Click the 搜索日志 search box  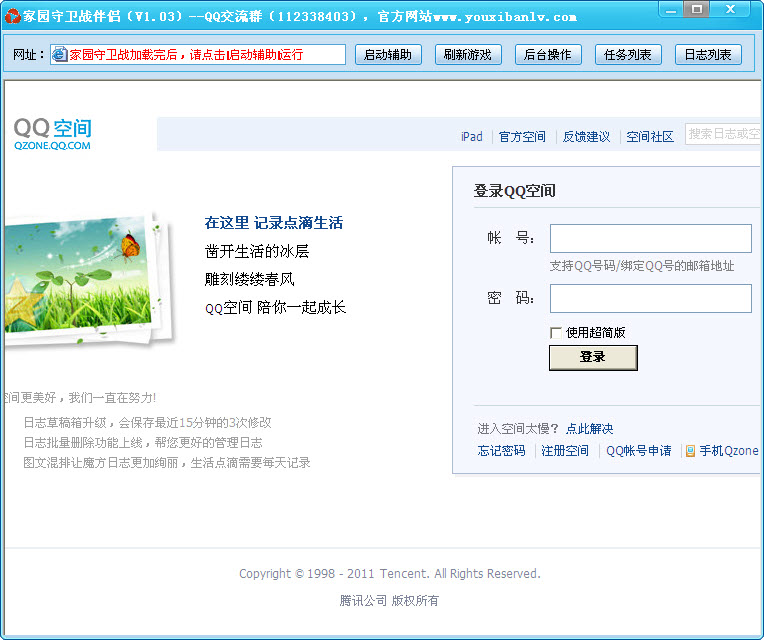point(723,134)
